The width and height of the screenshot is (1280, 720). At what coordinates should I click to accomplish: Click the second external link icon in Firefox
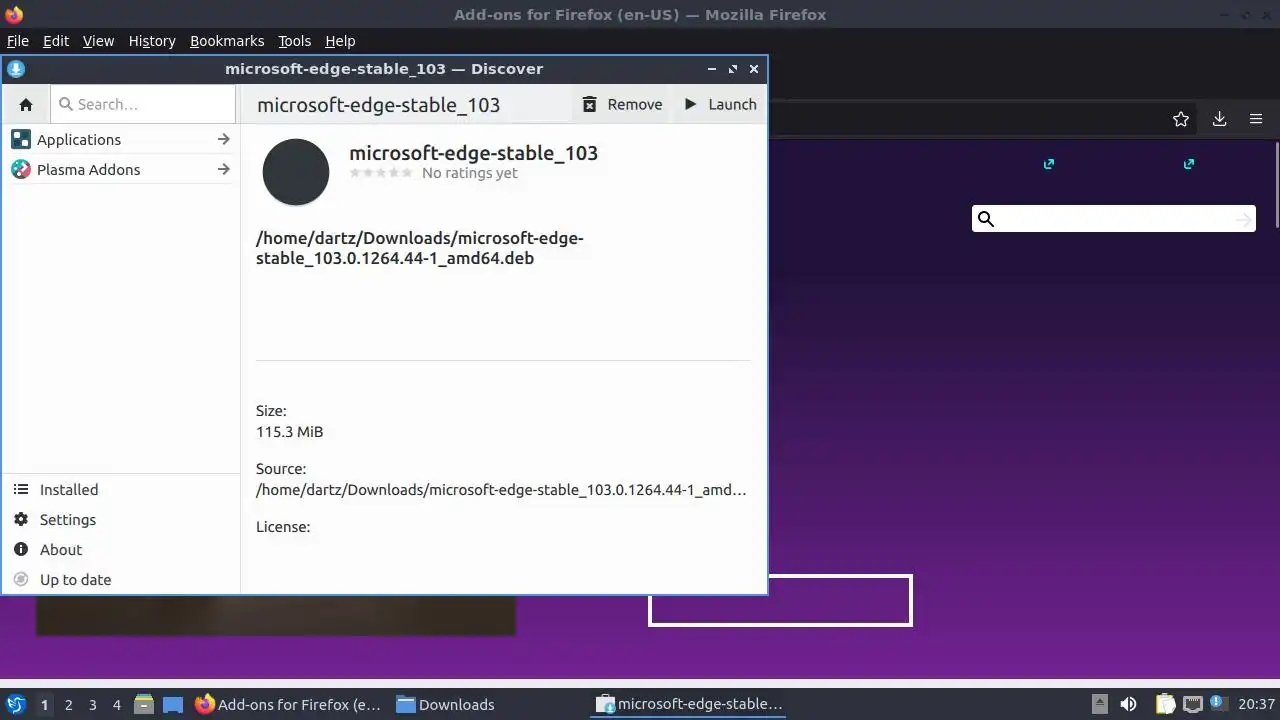(1188, 164)
